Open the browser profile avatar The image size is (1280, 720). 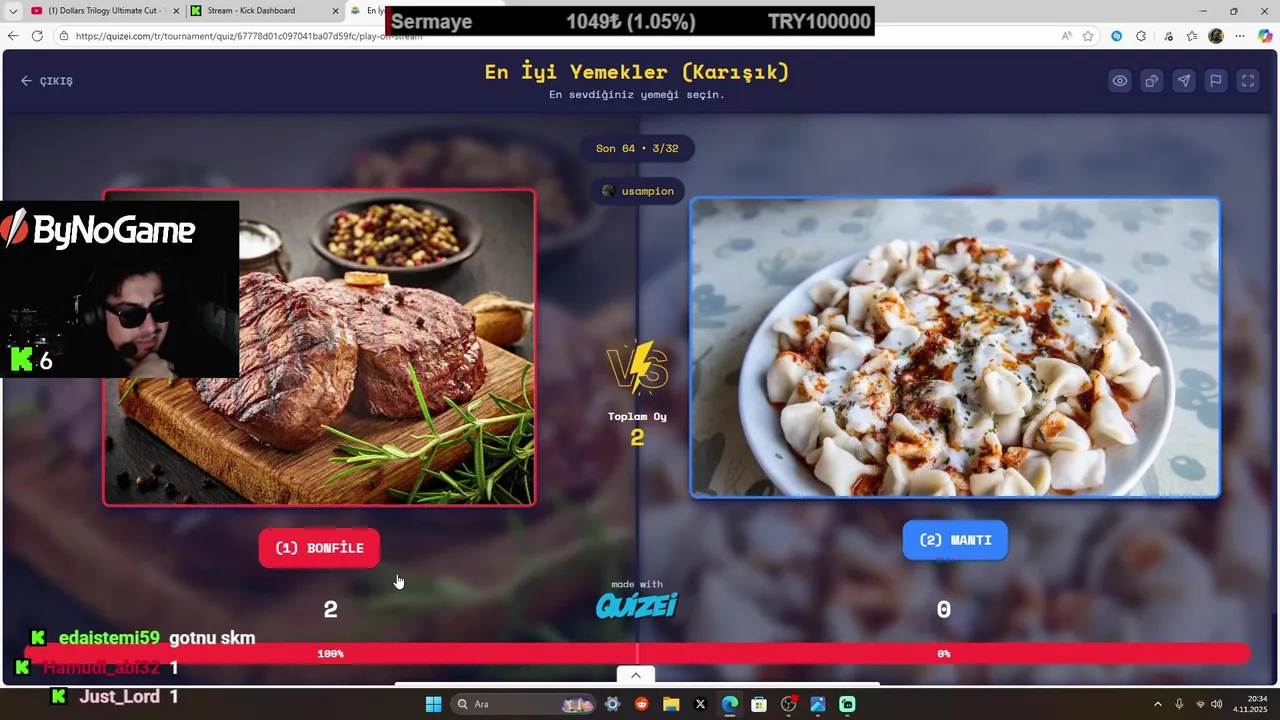coord(1216,36)
